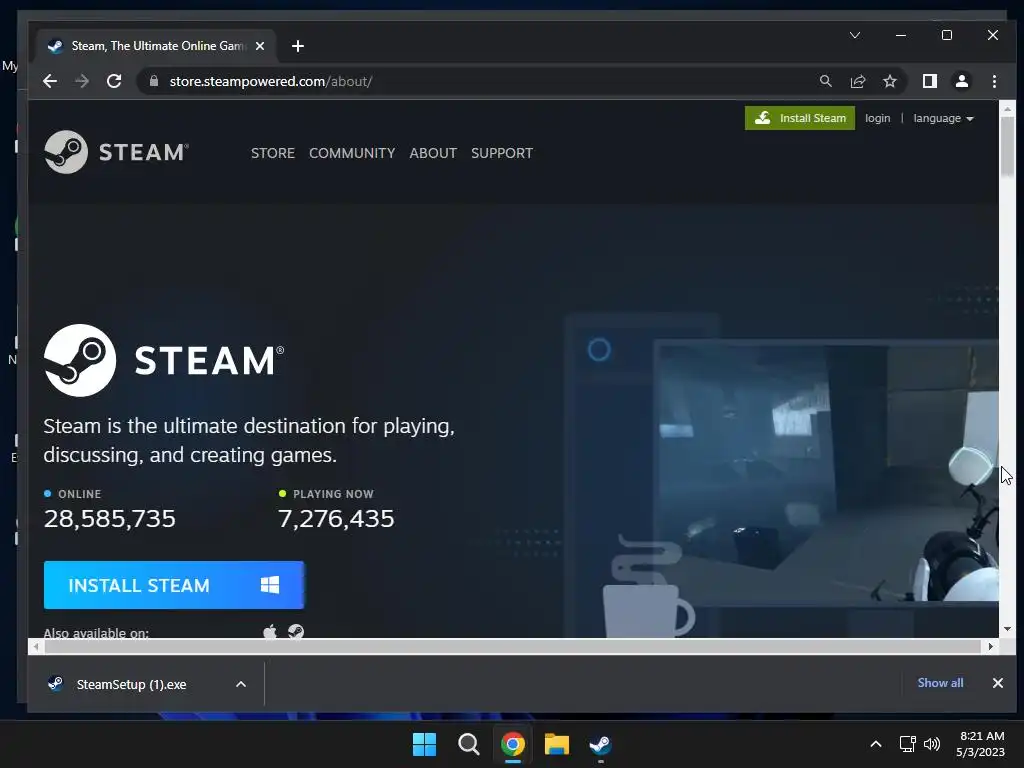1024x768 pixels.
Task: Select the SteamOS download icon
Action: coord(296,632)
